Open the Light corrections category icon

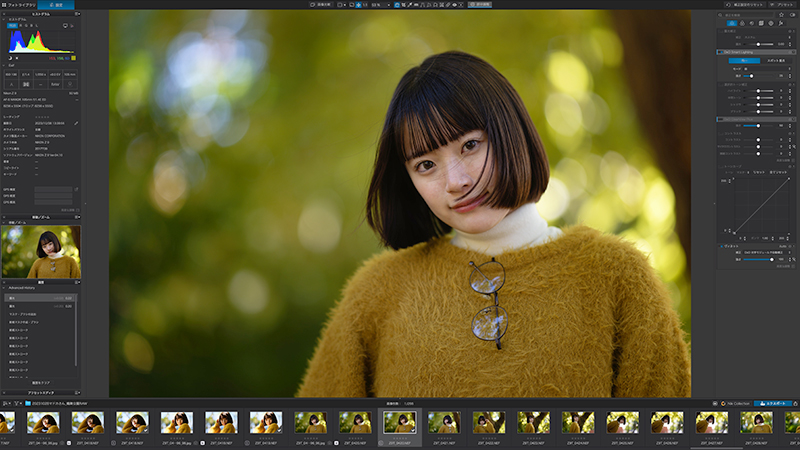[732, 23]
